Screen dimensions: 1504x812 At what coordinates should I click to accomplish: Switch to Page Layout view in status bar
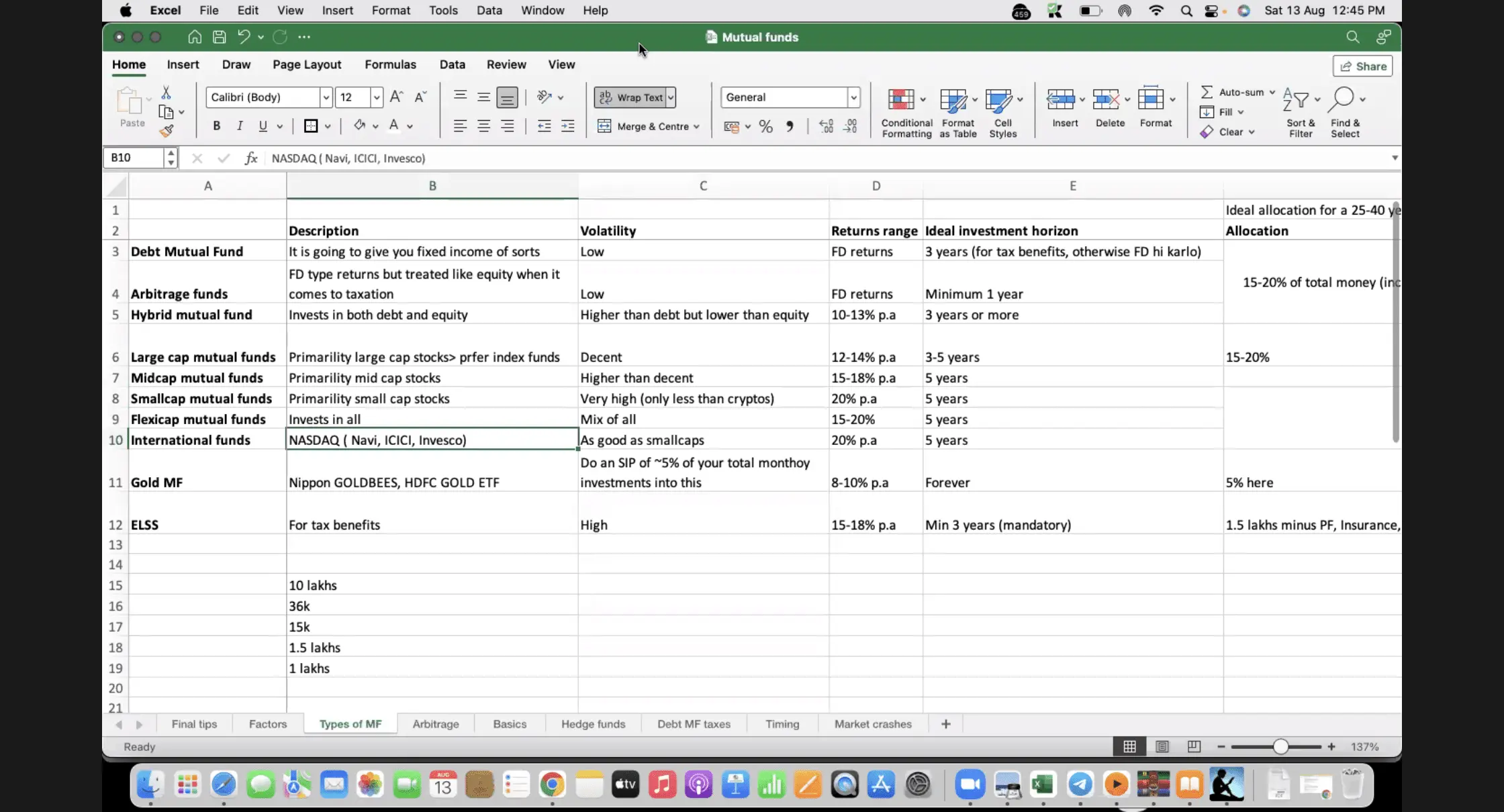coord(1162,746)
